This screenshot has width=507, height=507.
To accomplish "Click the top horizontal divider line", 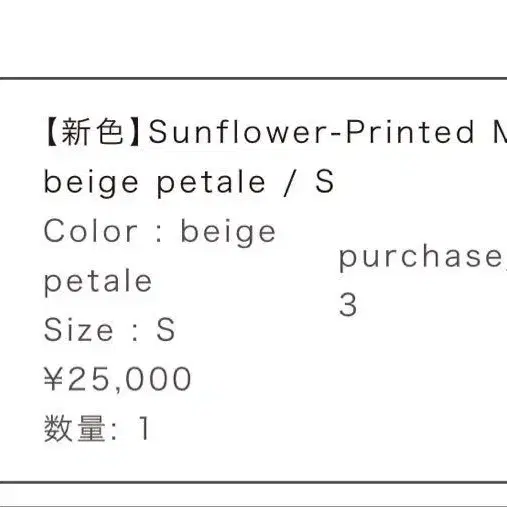I will [253, 78].
